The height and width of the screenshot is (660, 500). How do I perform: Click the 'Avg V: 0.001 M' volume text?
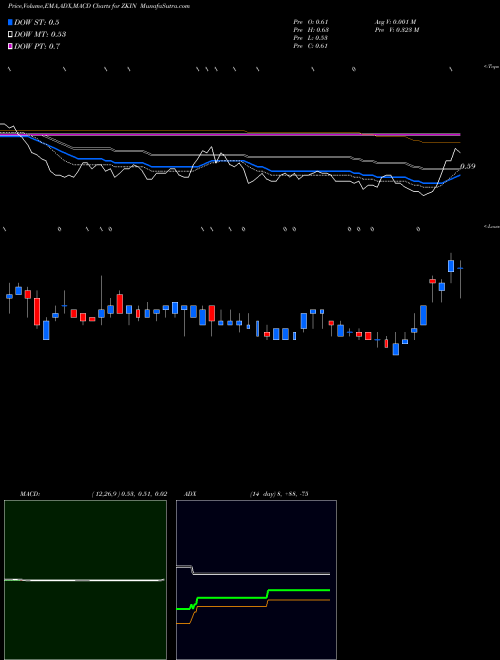click(x=396, y=22)
